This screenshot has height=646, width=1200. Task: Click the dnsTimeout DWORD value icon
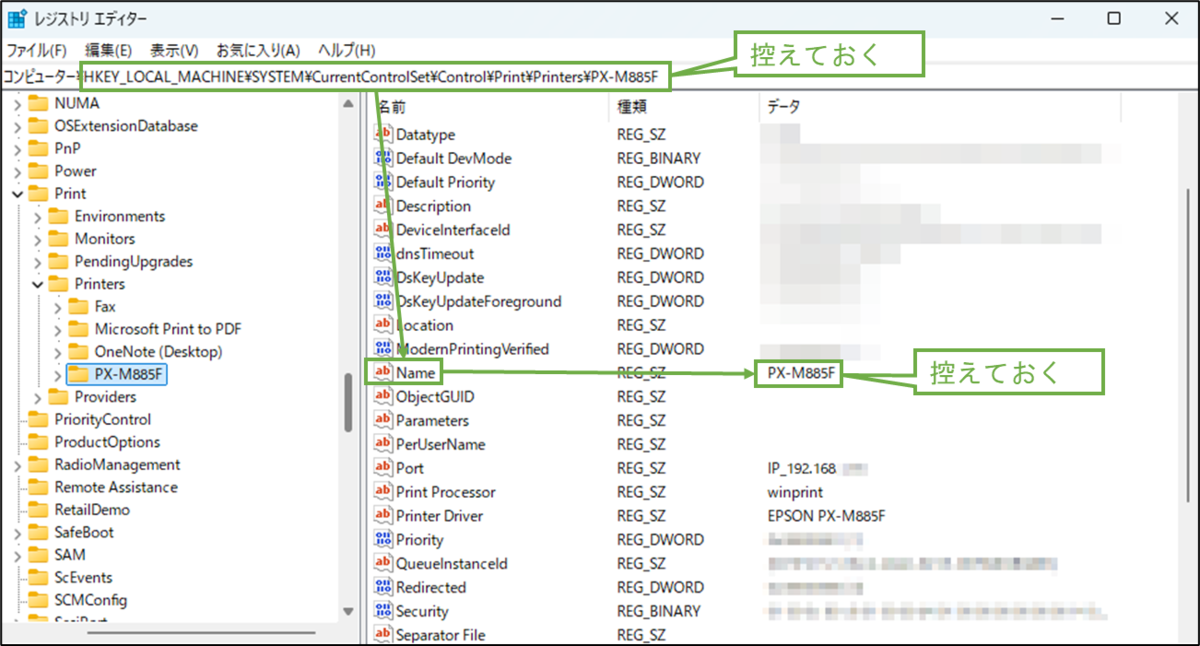pyautogui.click(x=383, y=254)
